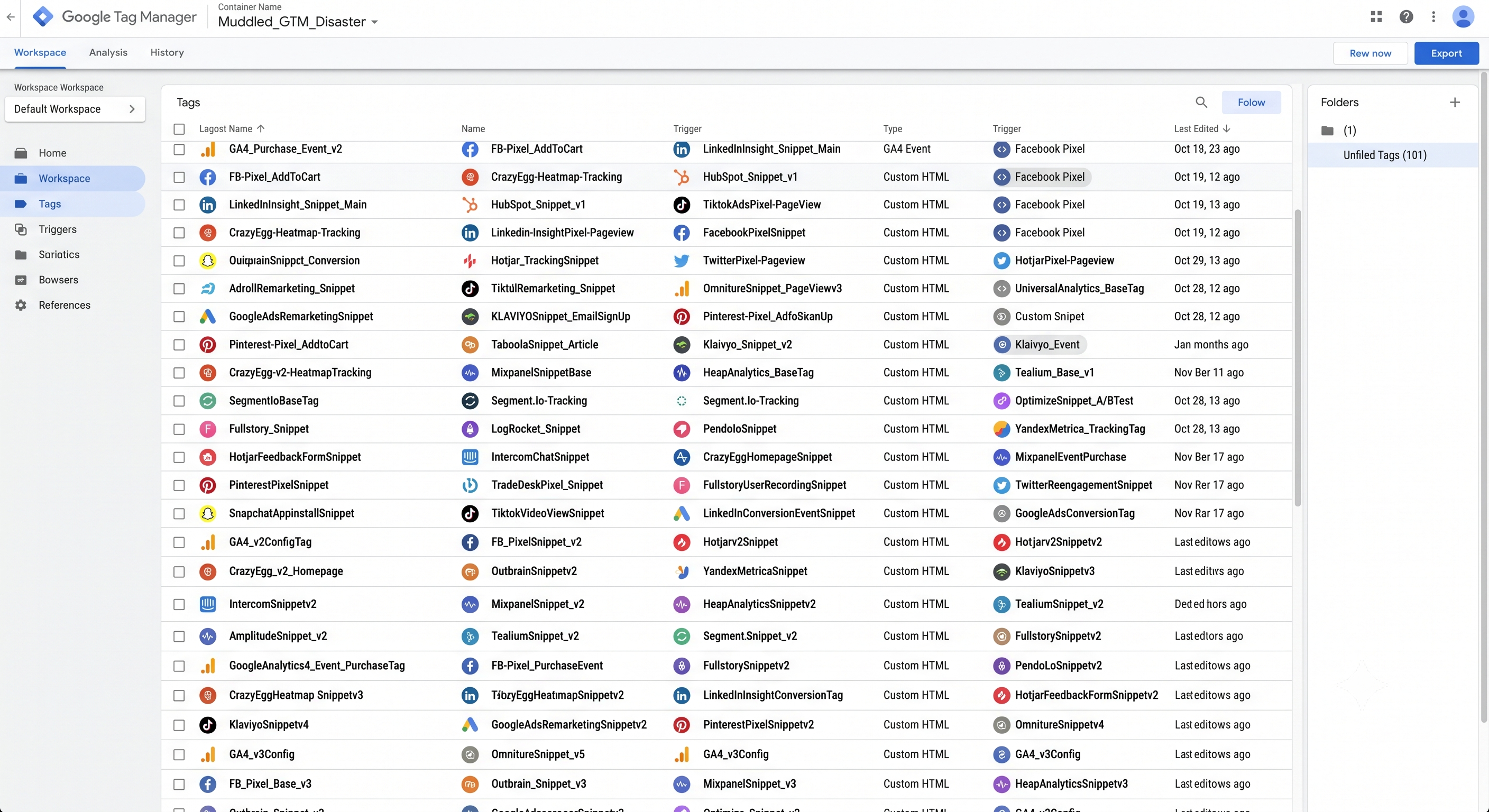This screenshot has height=812, width=1489.
Task: Click the tag list vertical scrollbar
Action: click(x=1298, y=358)
